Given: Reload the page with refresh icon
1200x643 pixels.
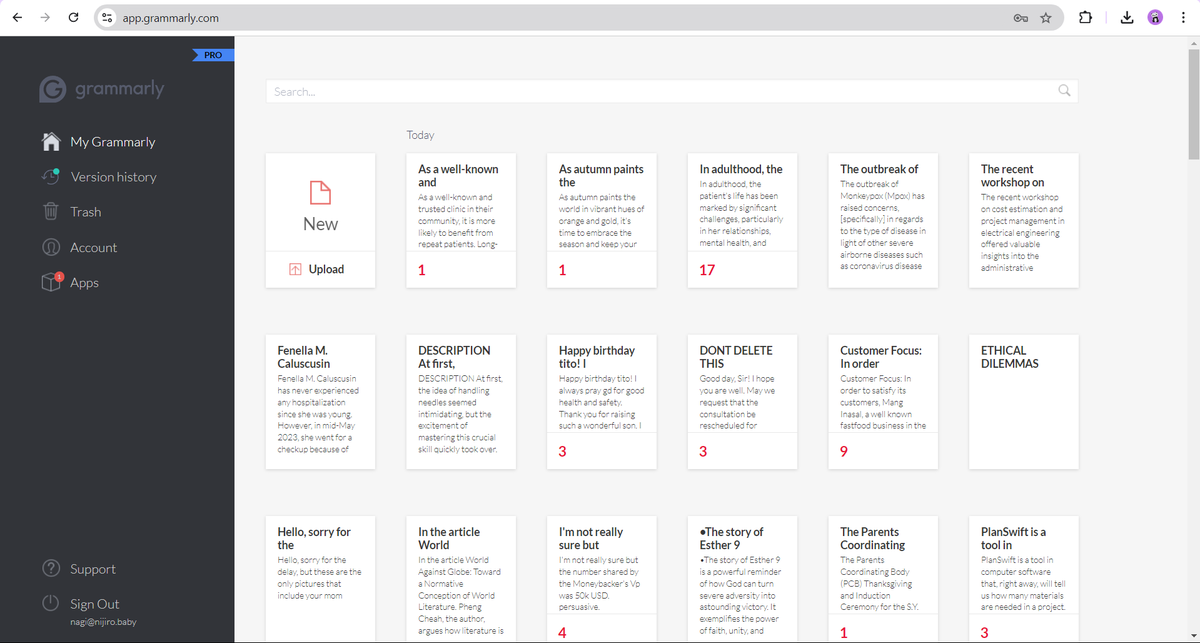Looking at the screenshot, I should 74,17.
